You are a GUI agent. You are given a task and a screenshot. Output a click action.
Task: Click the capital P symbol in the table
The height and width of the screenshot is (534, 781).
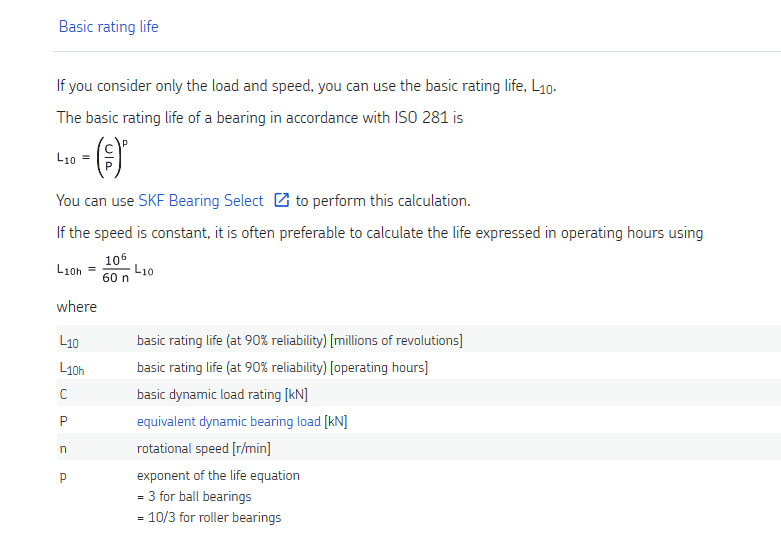(64, 422)
